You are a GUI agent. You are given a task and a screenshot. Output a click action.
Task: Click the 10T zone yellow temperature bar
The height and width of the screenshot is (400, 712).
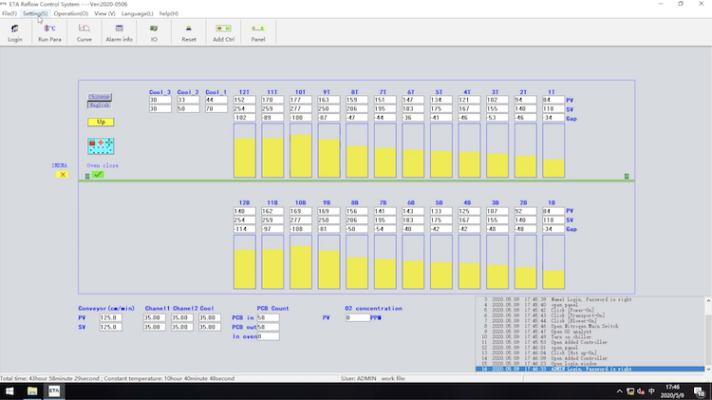[300, 155]
